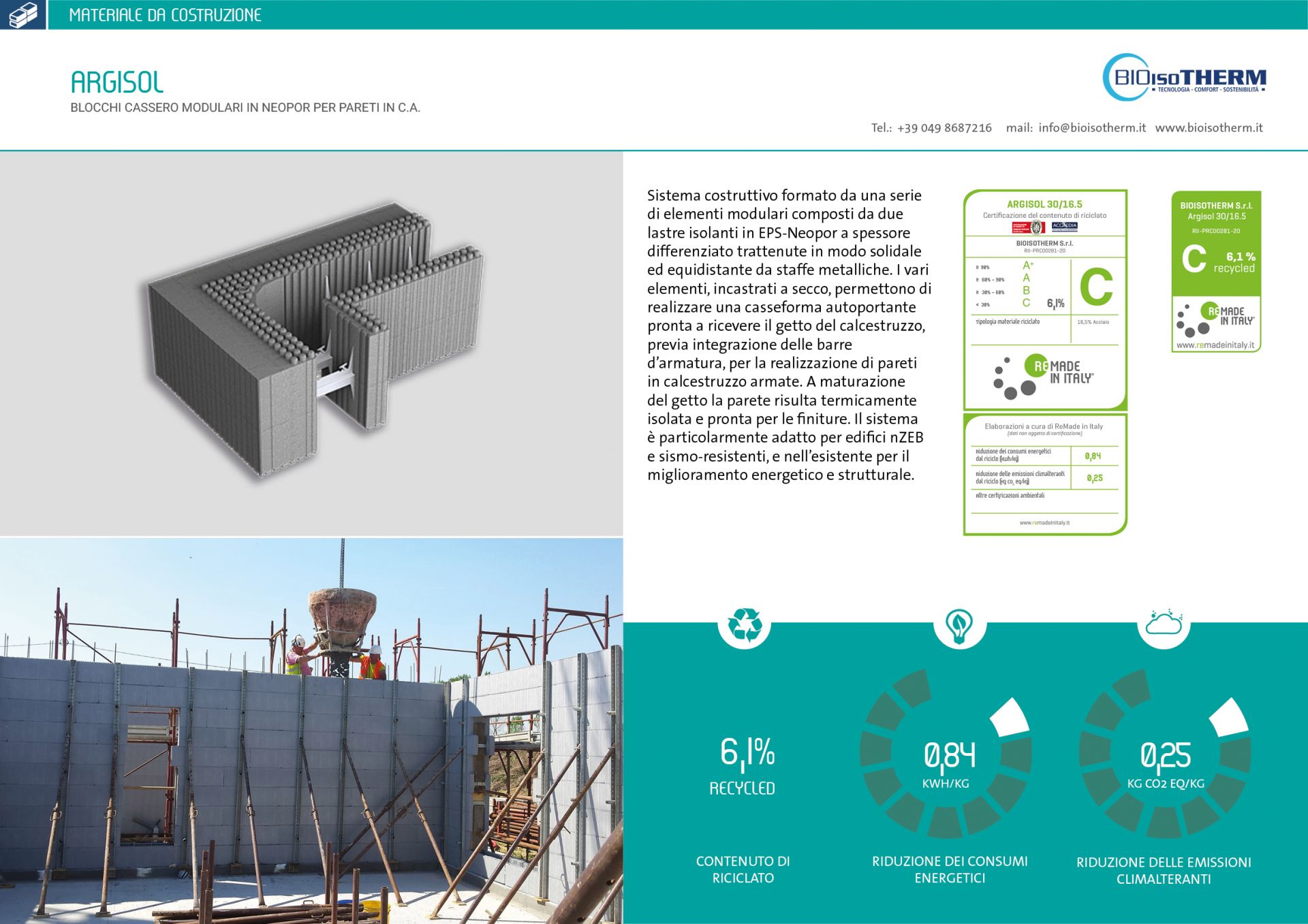Screen dimensions: 1308x924
Task: Click the product description paragraph
Action: coord(789,335)
